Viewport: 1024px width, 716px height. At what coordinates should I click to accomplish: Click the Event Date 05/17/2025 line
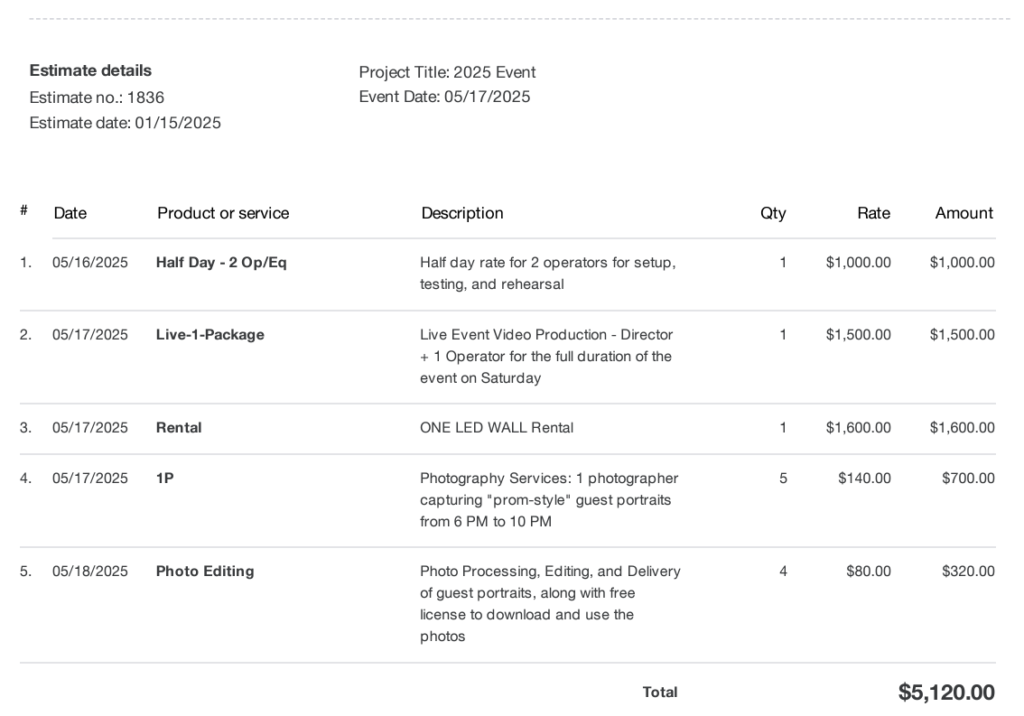445,97
